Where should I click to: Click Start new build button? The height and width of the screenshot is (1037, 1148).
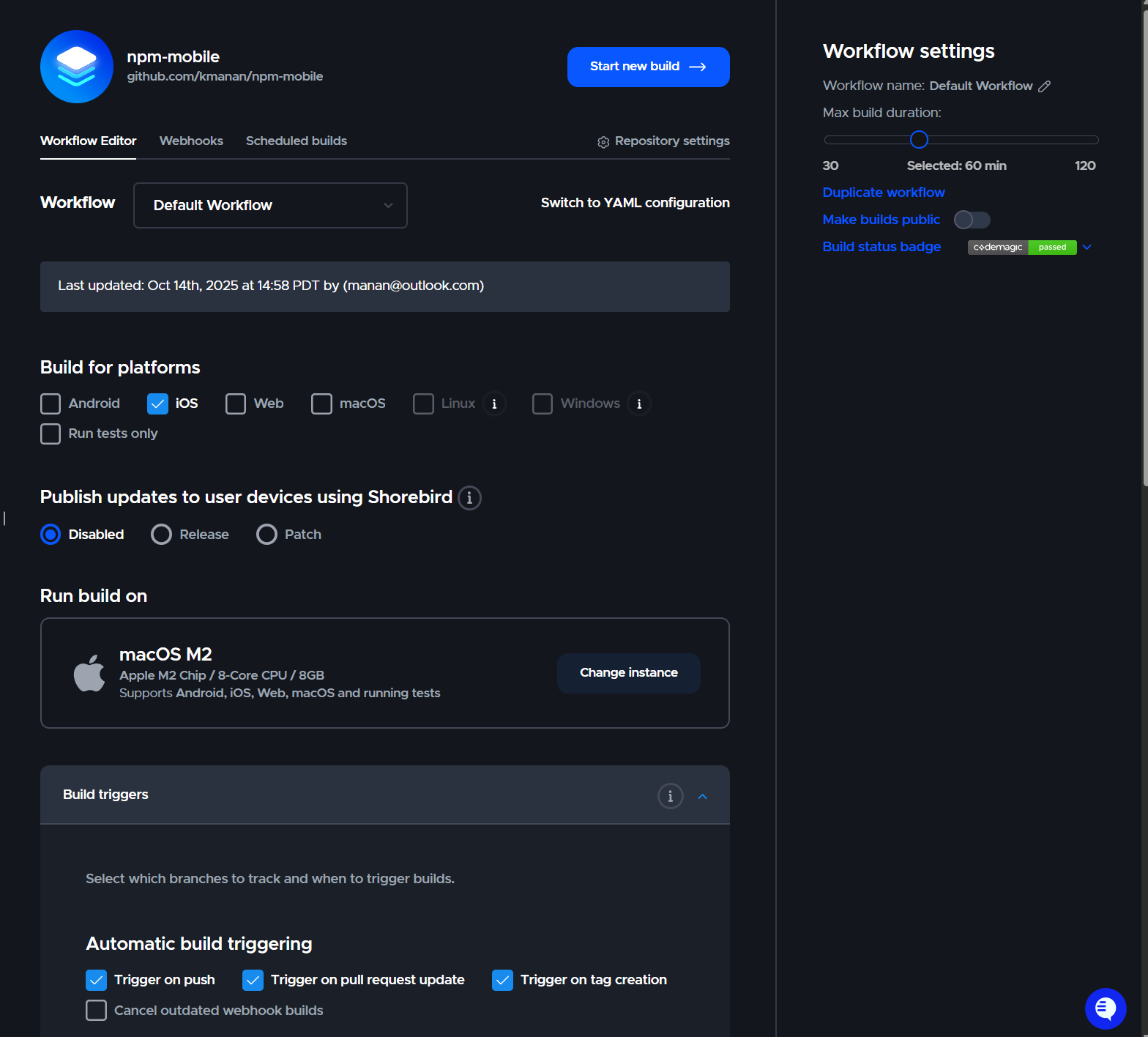(x=648, y=67)
